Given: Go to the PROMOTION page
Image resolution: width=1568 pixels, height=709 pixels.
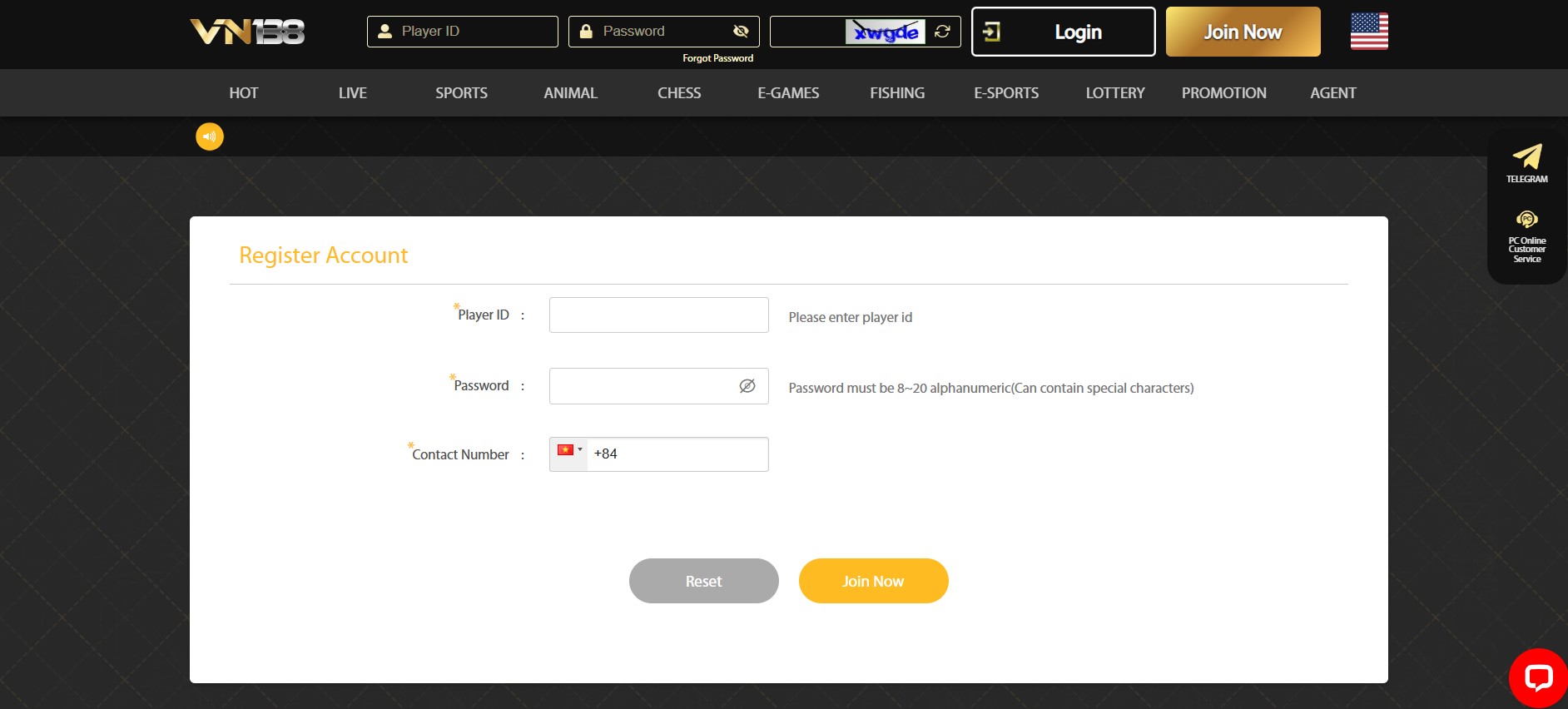Looking at the screenshot, I should [x=1223, y=93].
